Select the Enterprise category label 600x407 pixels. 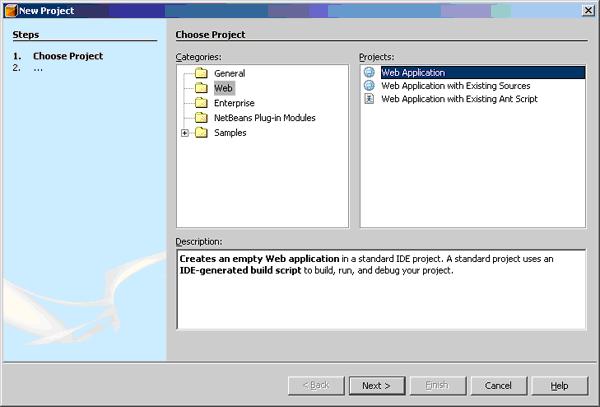tap(234, 103)
